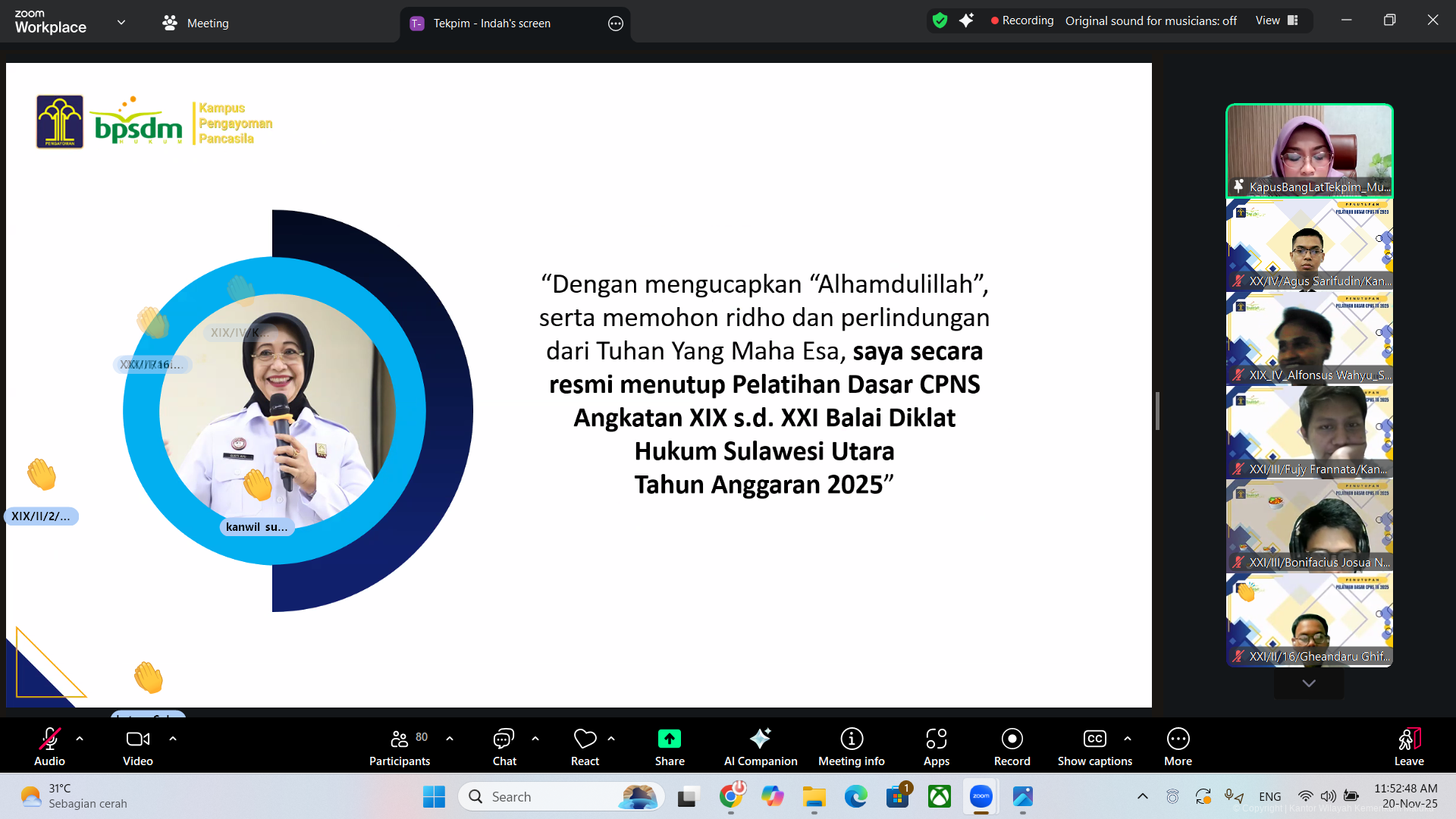Select Agus Sarifudin's video thumbnail

[1308, 243]
